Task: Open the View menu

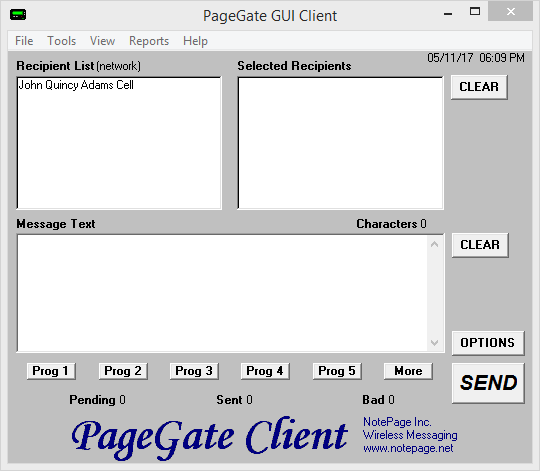Action: (x=102, y=41)
